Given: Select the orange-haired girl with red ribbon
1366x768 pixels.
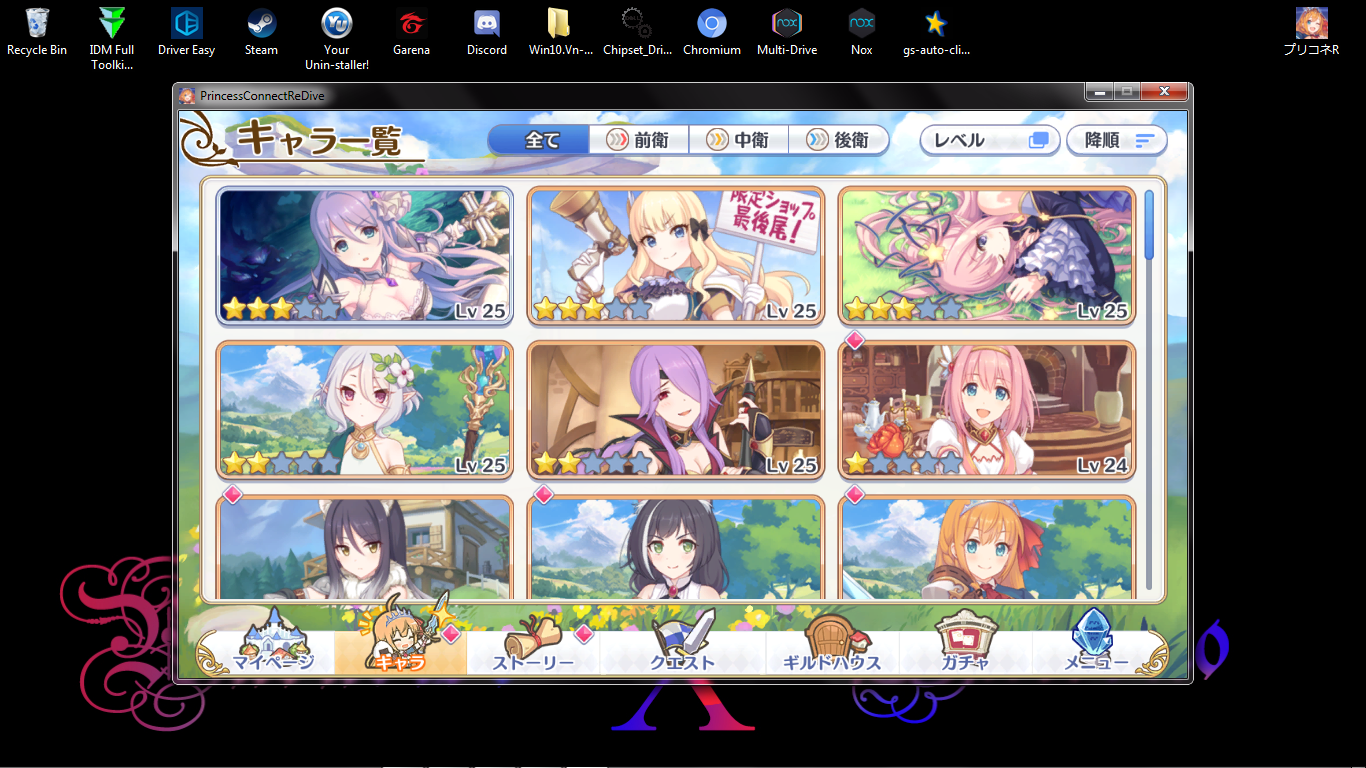Looking at the screenshot, I should [987, 547].
